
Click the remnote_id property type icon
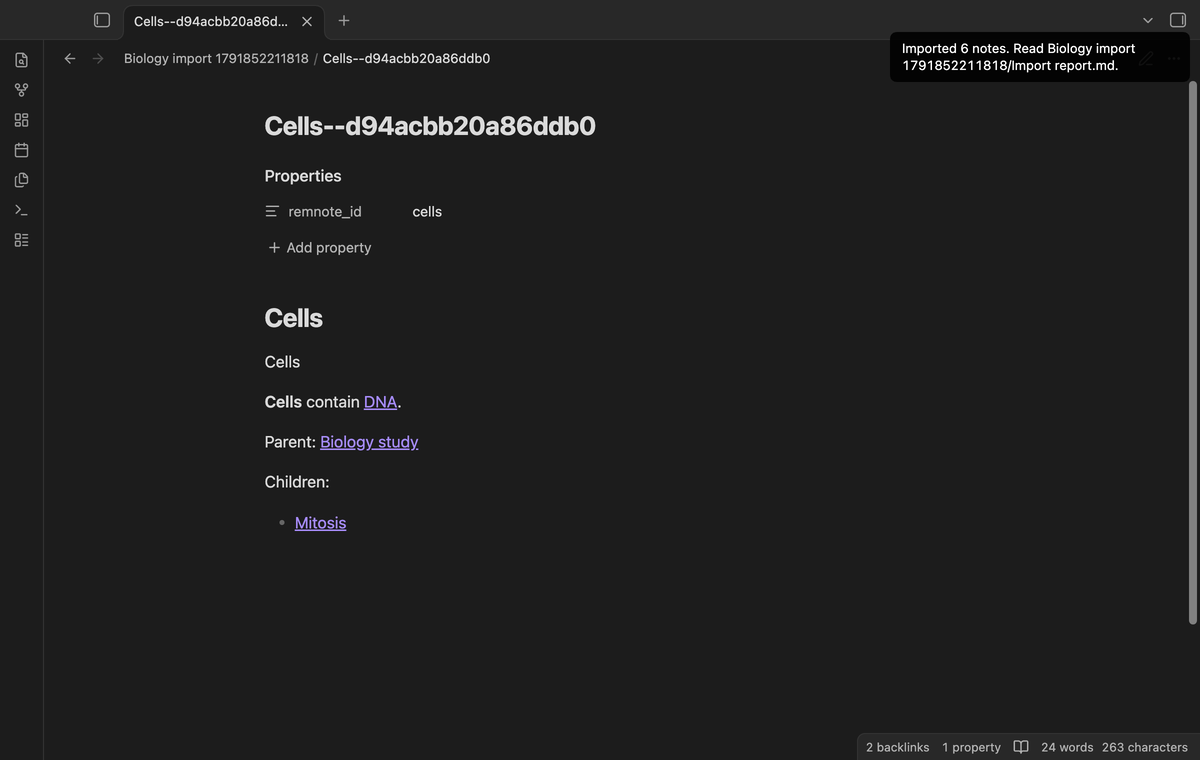(272, 212)
